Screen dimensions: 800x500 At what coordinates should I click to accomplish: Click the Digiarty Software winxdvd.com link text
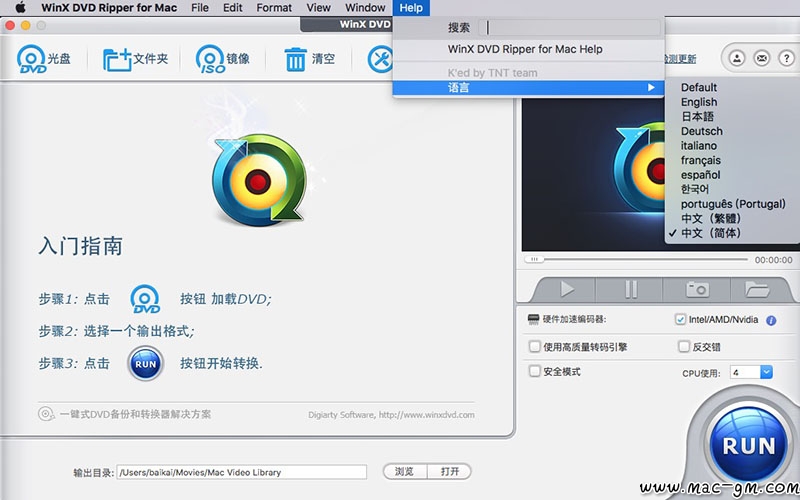391,415
